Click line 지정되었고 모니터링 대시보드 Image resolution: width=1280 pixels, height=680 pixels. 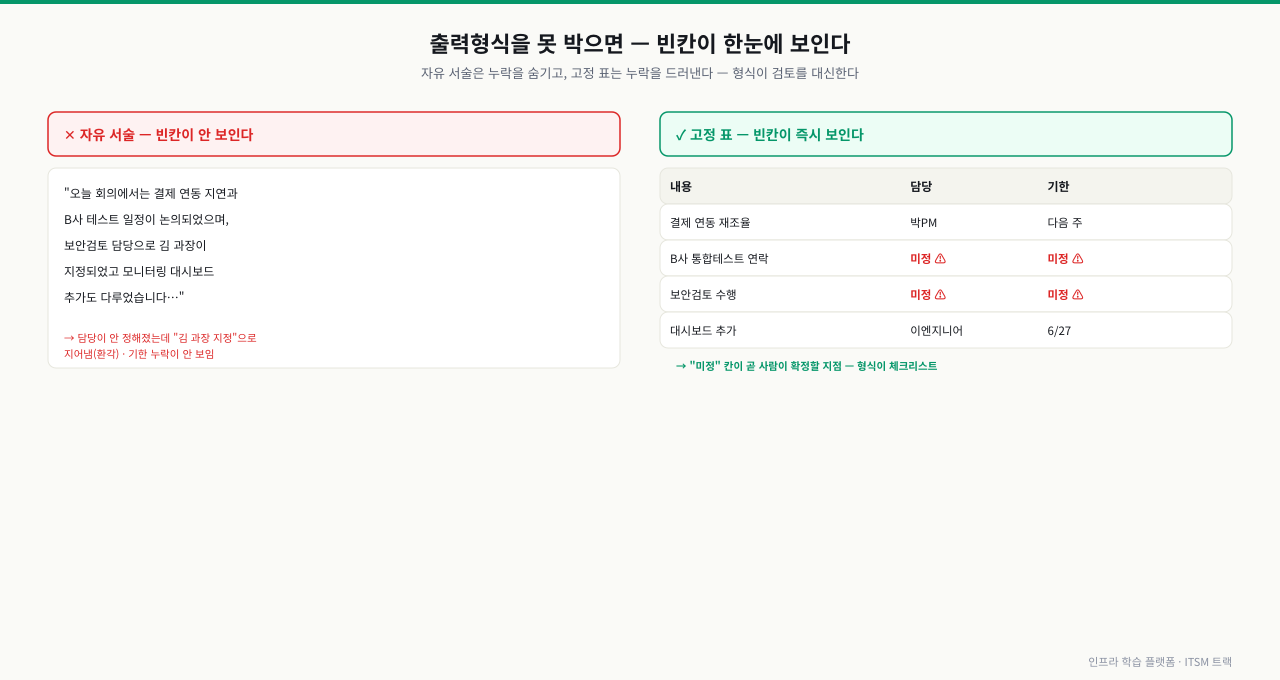point(139,272)
